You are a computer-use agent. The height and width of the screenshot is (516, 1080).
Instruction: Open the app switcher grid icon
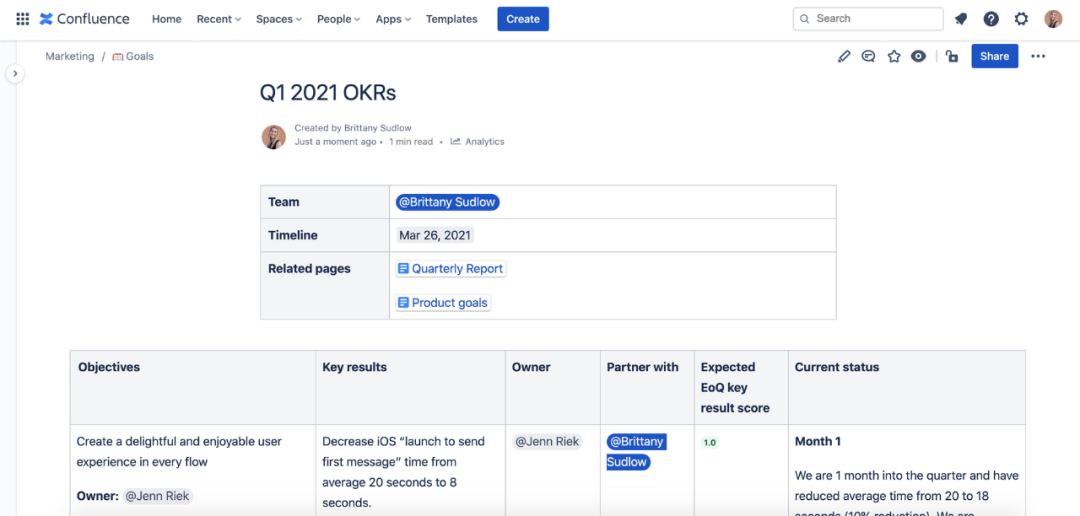click(x=22, y=19)
